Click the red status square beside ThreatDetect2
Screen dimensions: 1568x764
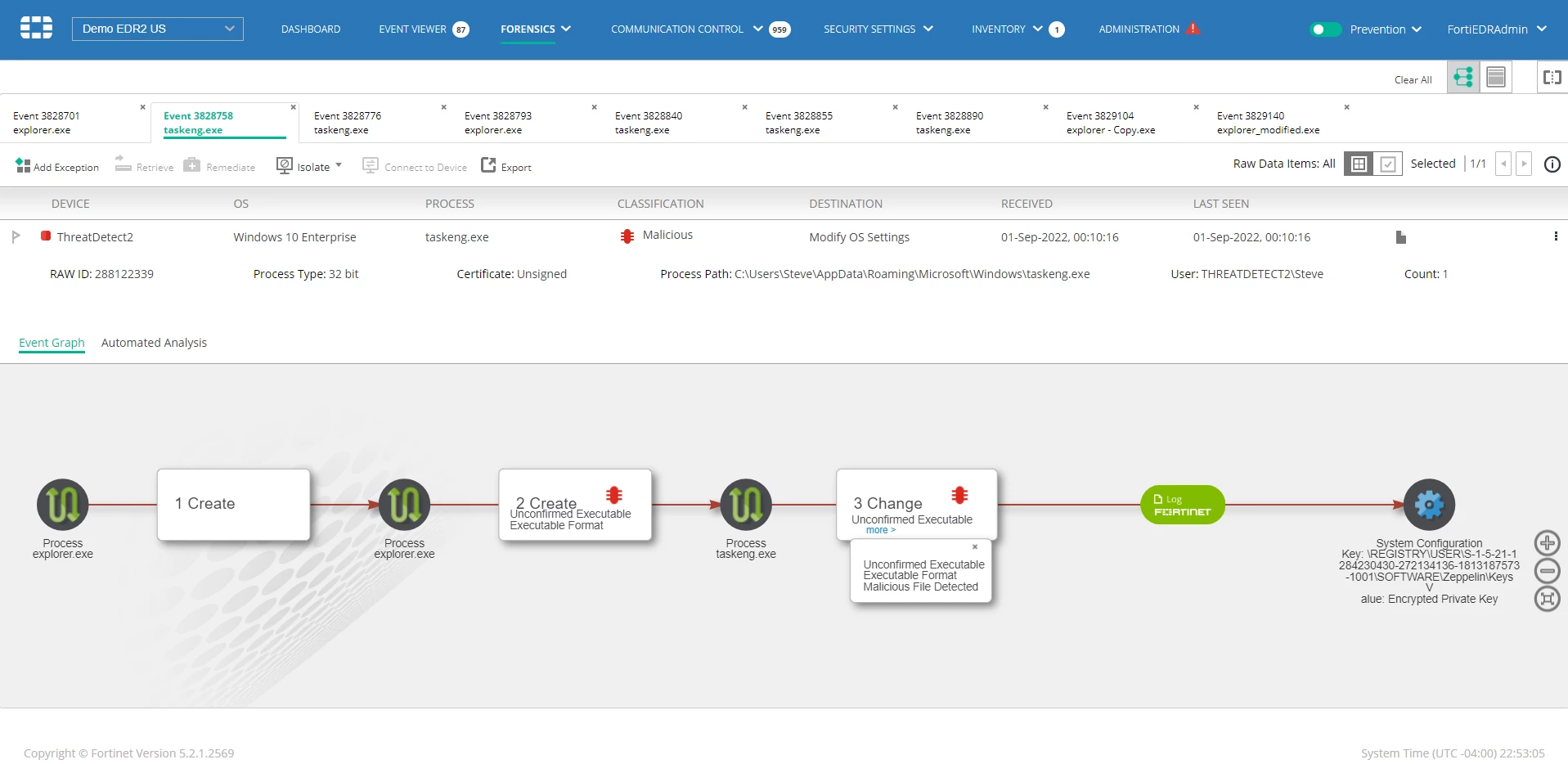pyautogui.click(x=46, y=236)
